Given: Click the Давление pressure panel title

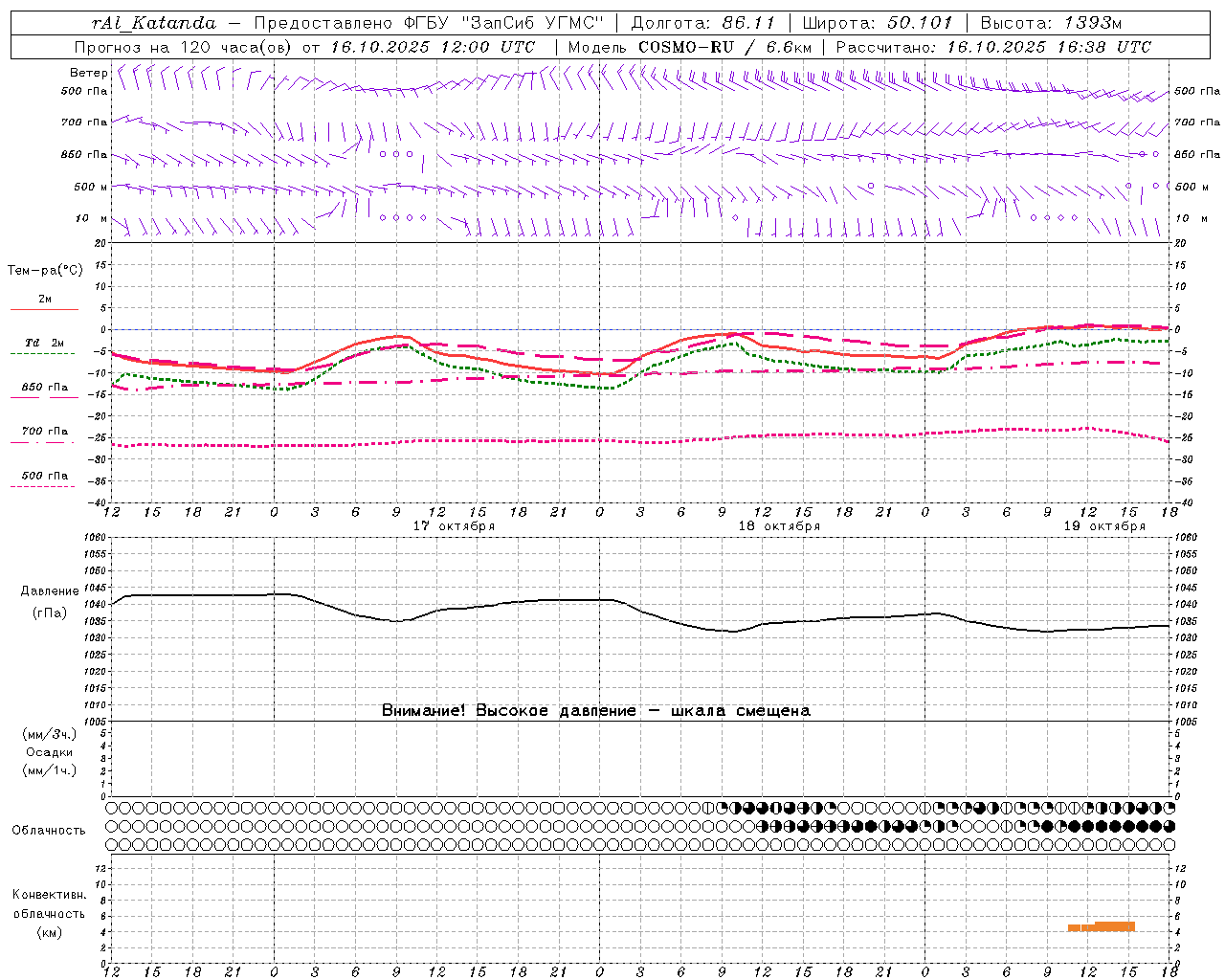Looking at the screenshot, I should tap(50, 591).
